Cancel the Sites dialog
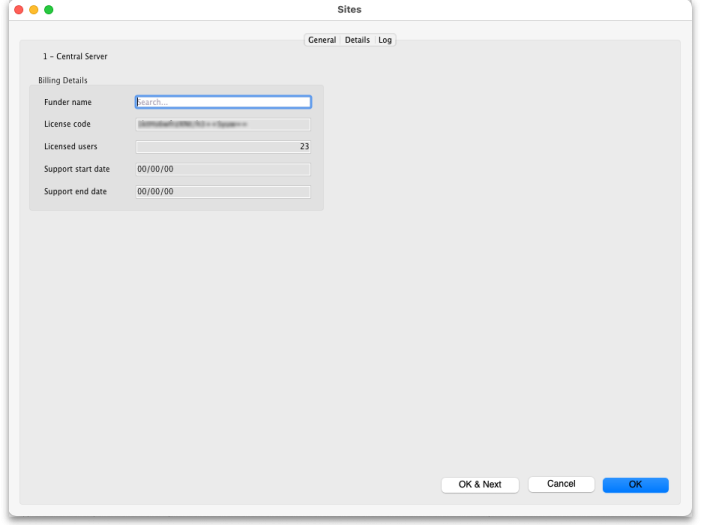 pyautogui.click(x=561, y=484)
